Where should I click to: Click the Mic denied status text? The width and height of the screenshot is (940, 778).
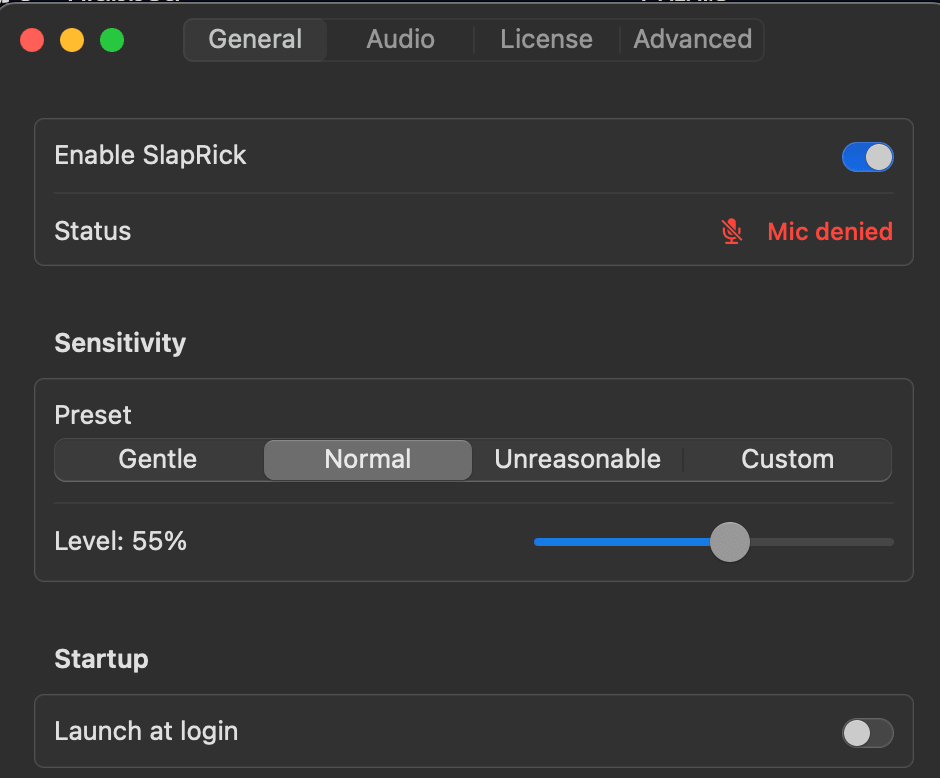click(x=830, y=231)
